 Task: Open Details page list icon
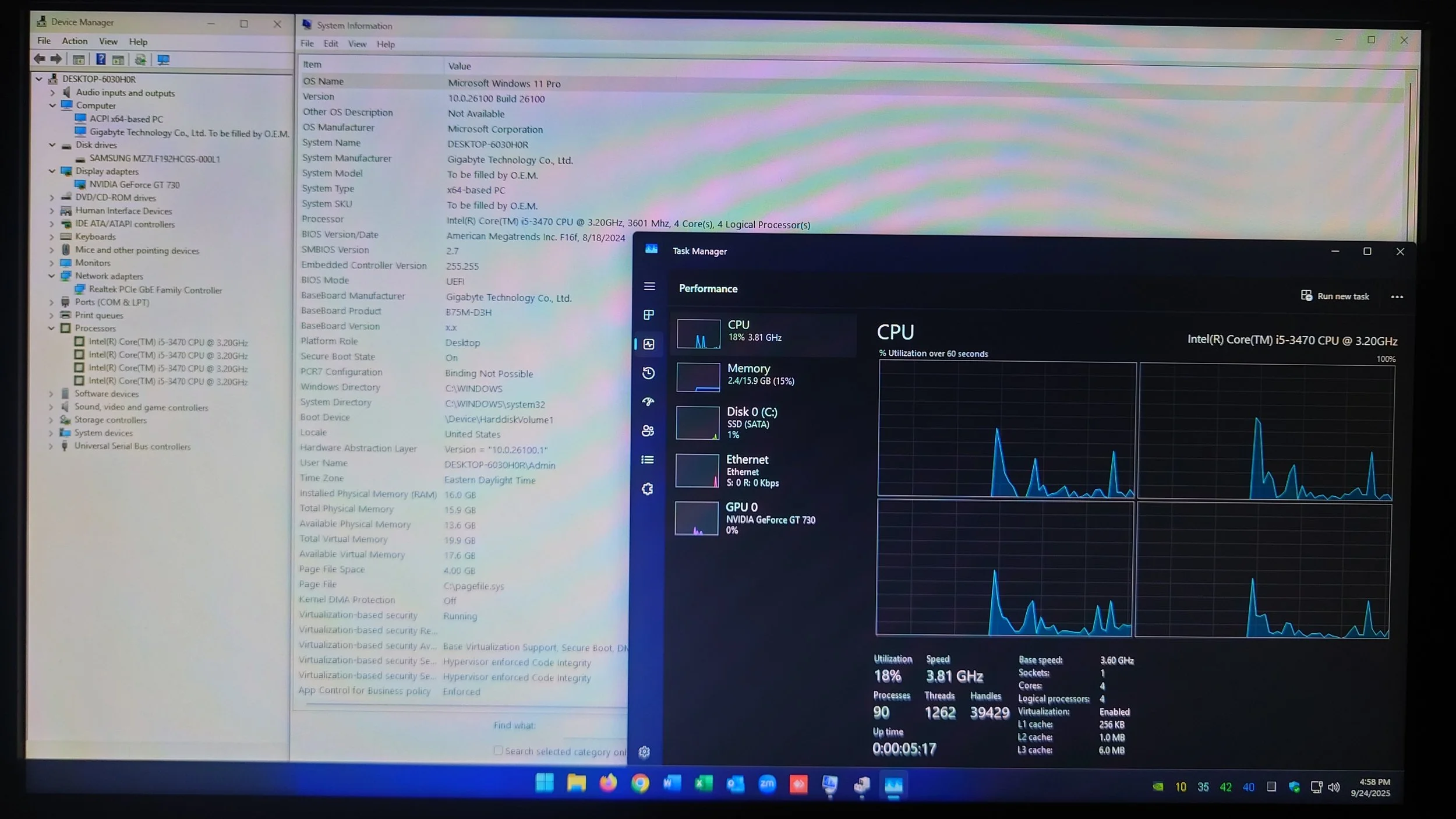[647, 460]
